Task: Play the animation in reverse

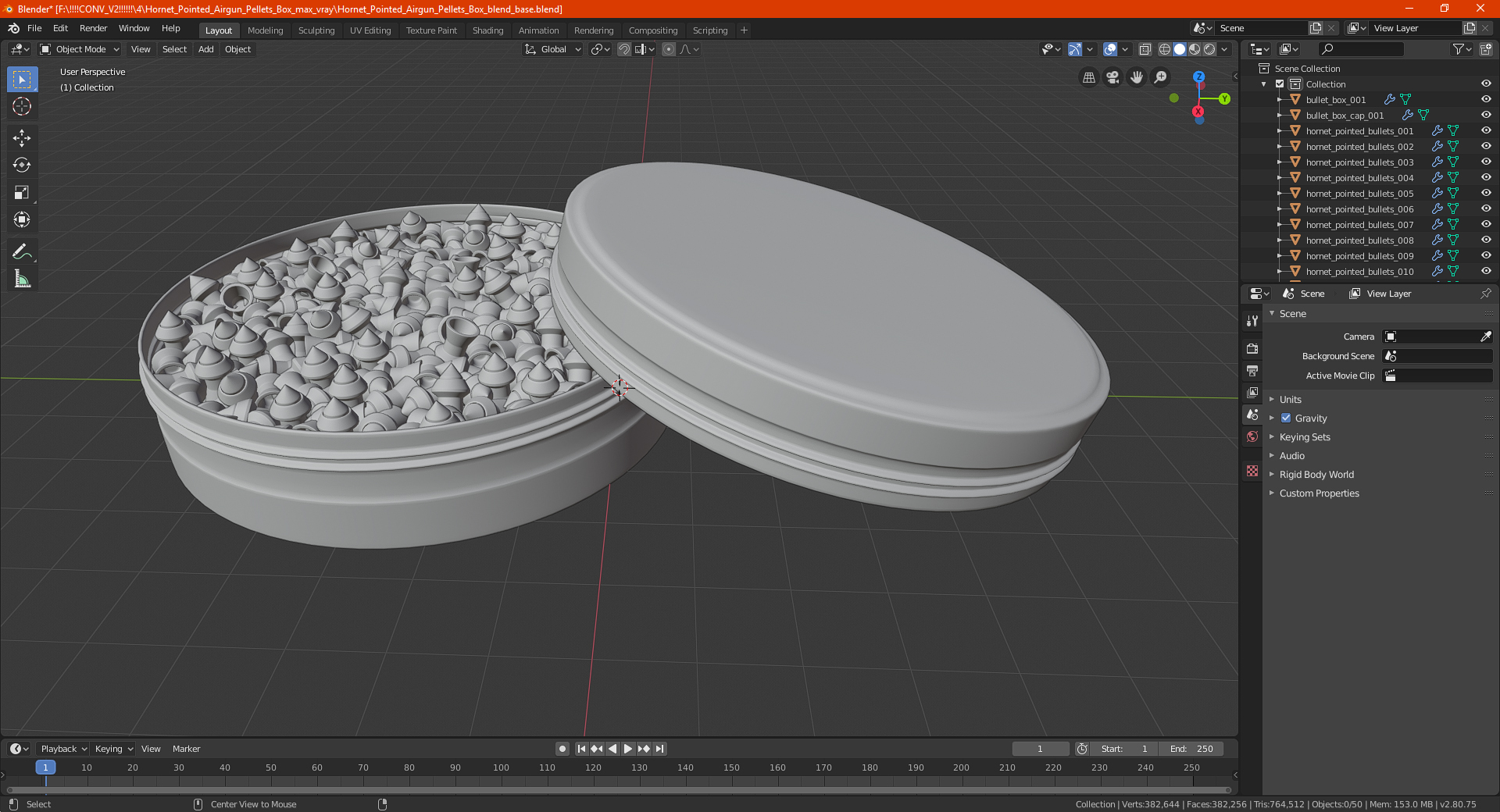Action: coord(612,749)
